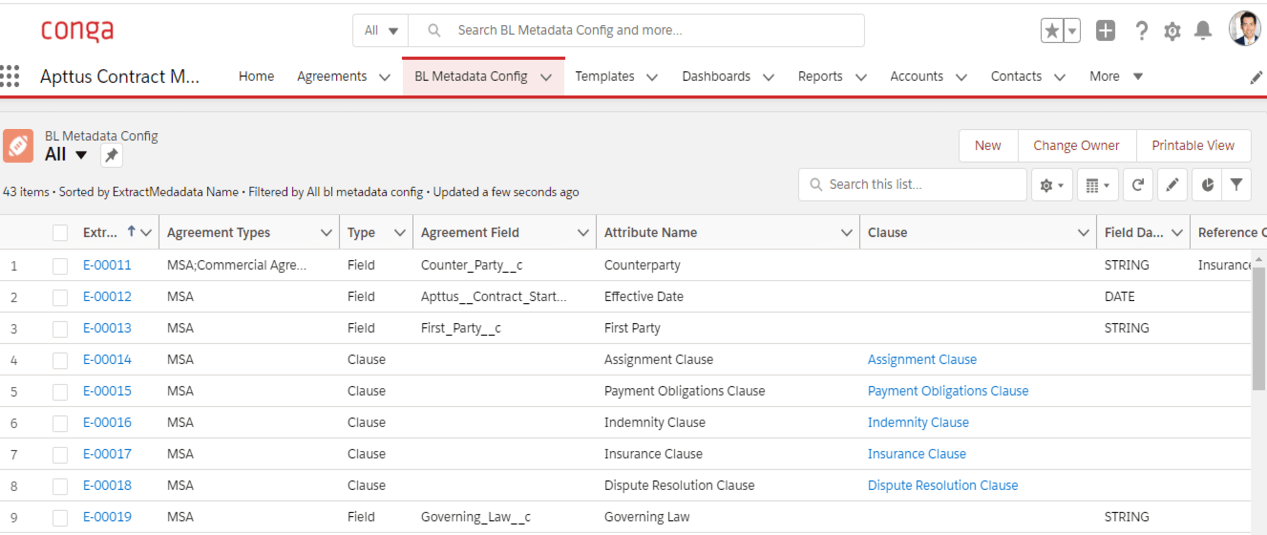Image resolution: width=1267 pixels, height=535 pixels.
Task: Open the Indemnity Clause link
Action: coord(918,423)
